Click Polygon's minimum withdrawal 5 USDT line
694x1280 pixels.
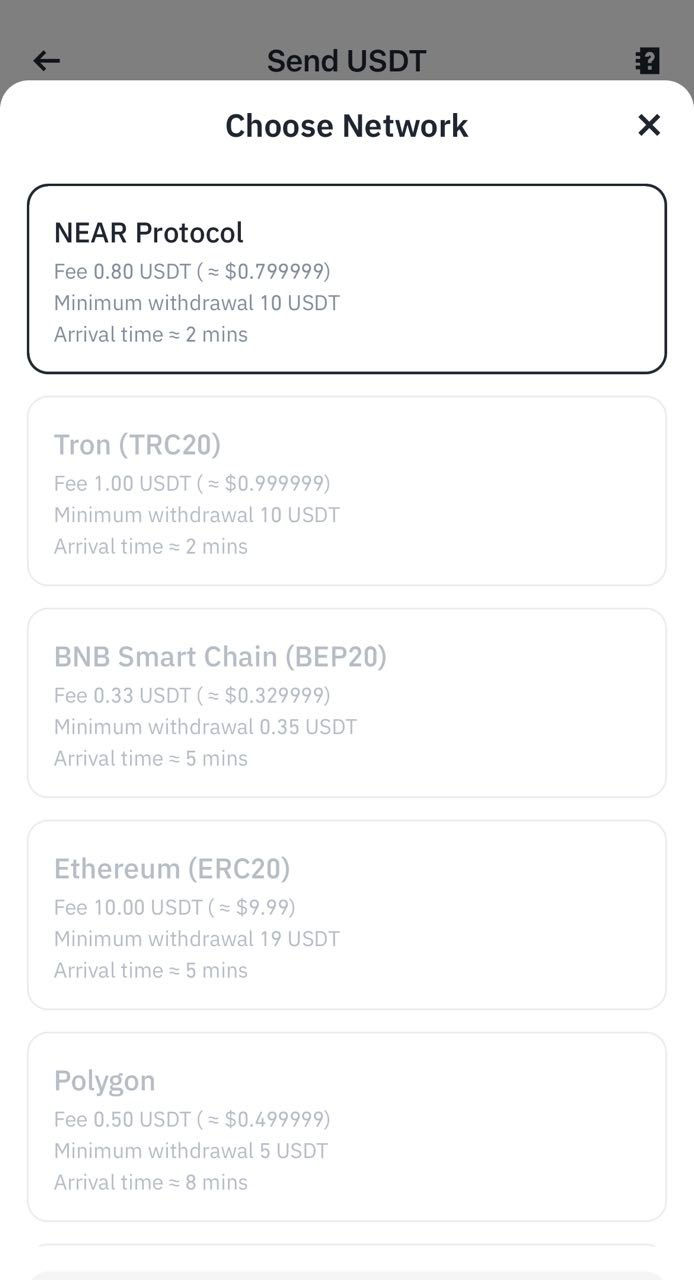(190, 1150)
